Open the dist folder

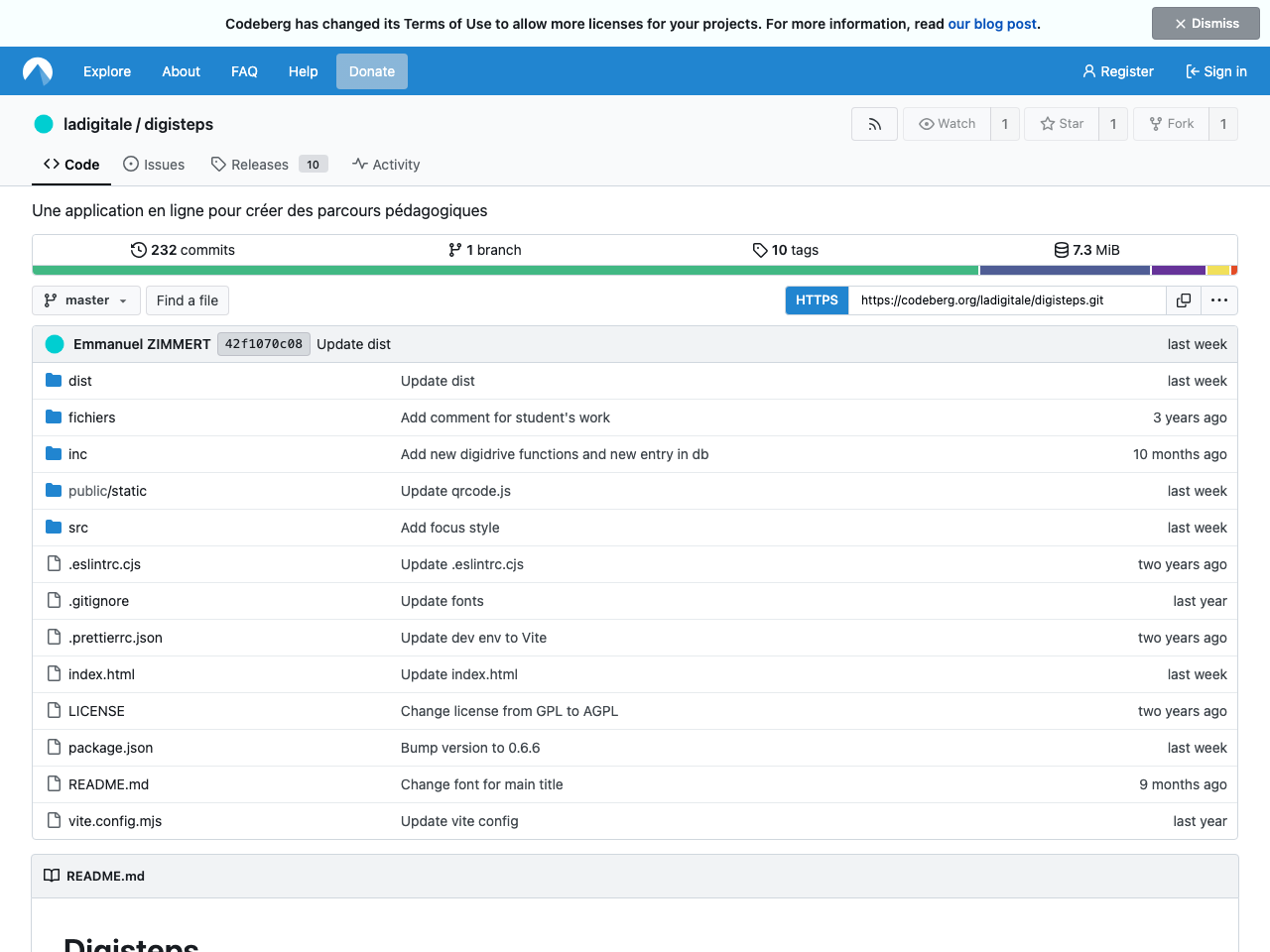tap(79, 381)
